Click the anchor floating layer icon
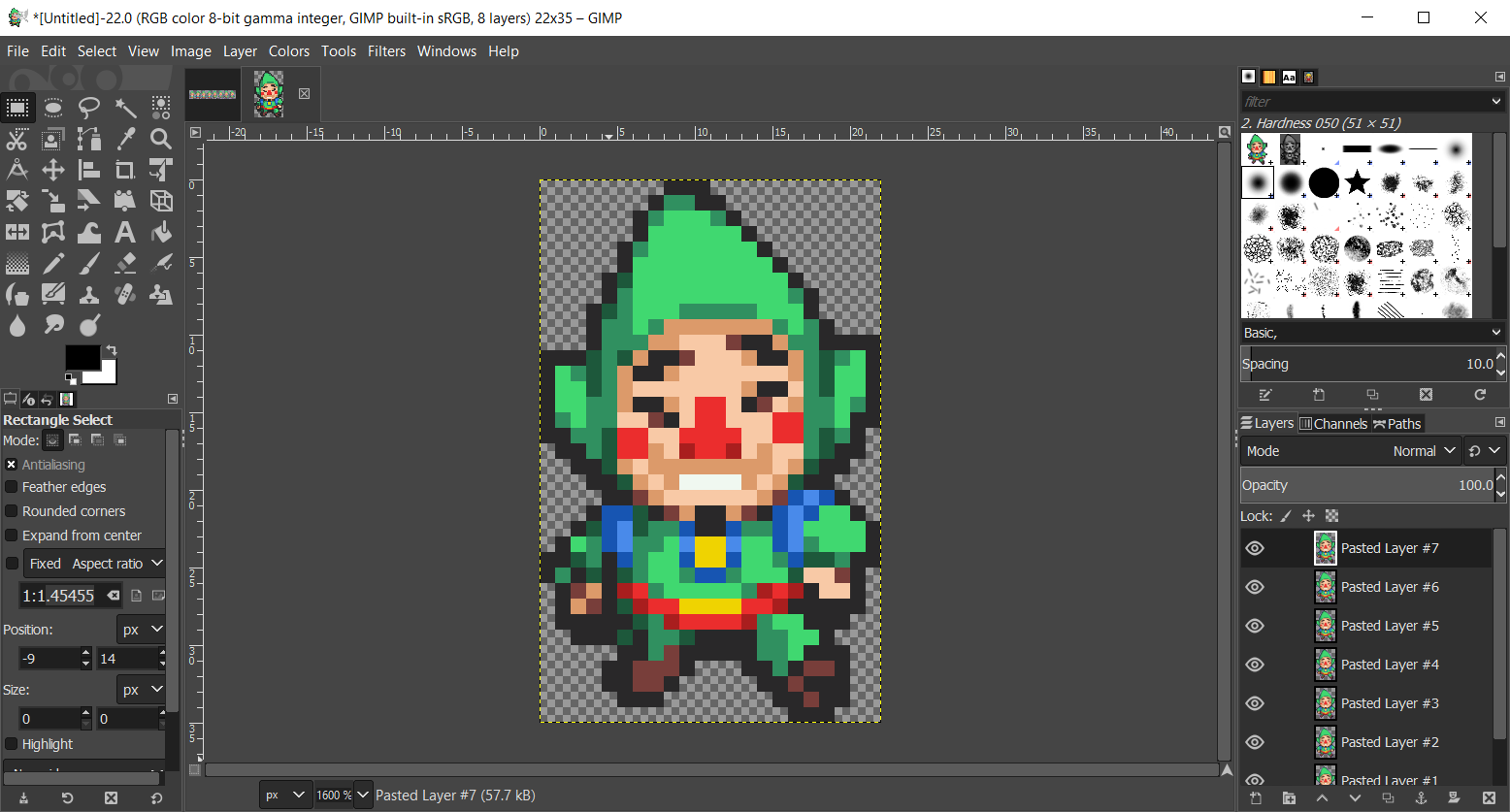The image size is (1510, 812). 1421,798
